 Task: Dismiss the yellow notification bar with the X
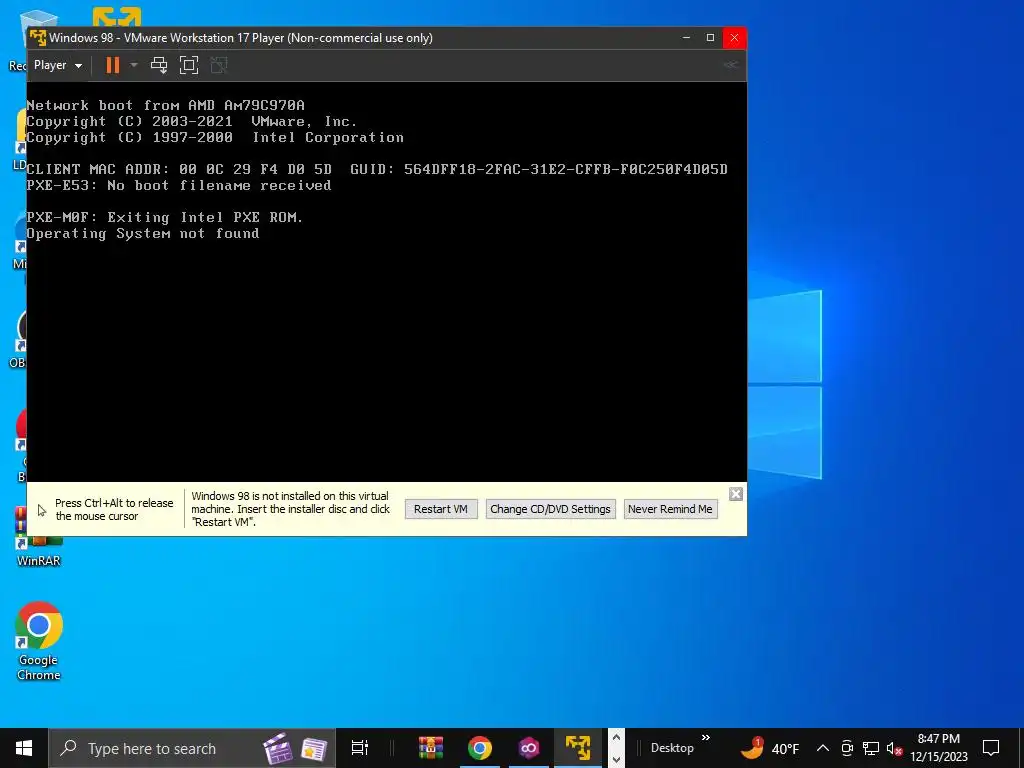click(735, 494)
